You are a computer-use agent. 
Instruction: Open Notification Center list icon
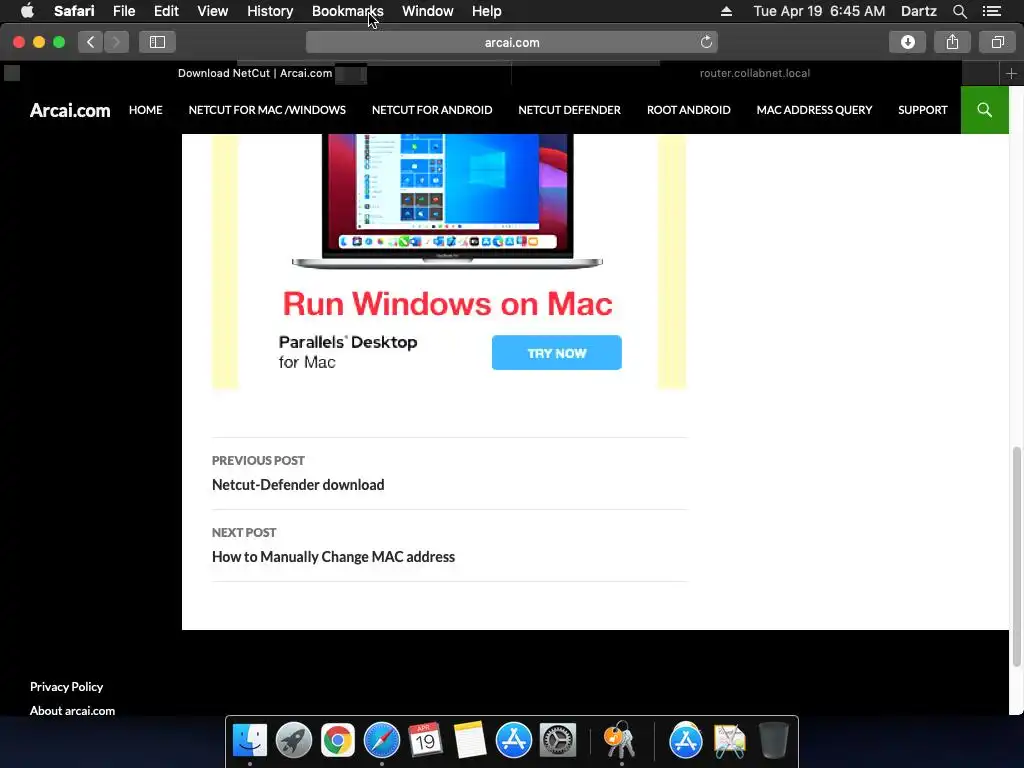991,11
